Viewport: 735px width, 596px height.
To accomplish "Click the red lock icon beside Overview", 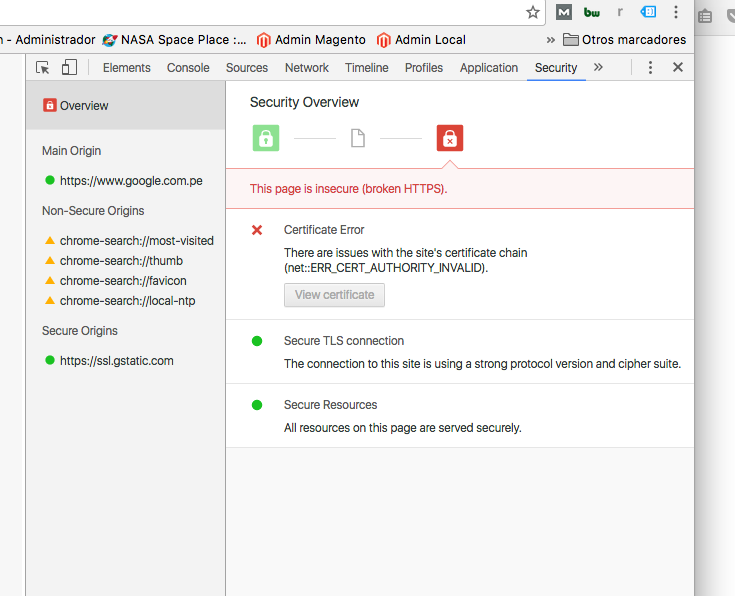I will [x=50, y=105].
